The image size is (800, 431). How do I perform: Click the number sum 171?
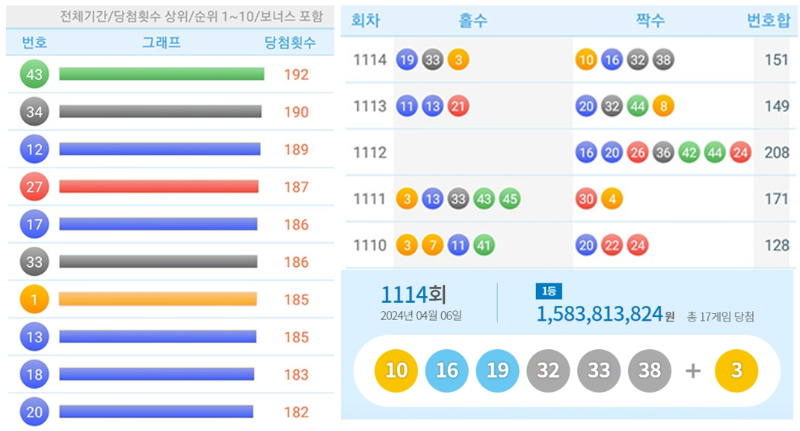777,199
